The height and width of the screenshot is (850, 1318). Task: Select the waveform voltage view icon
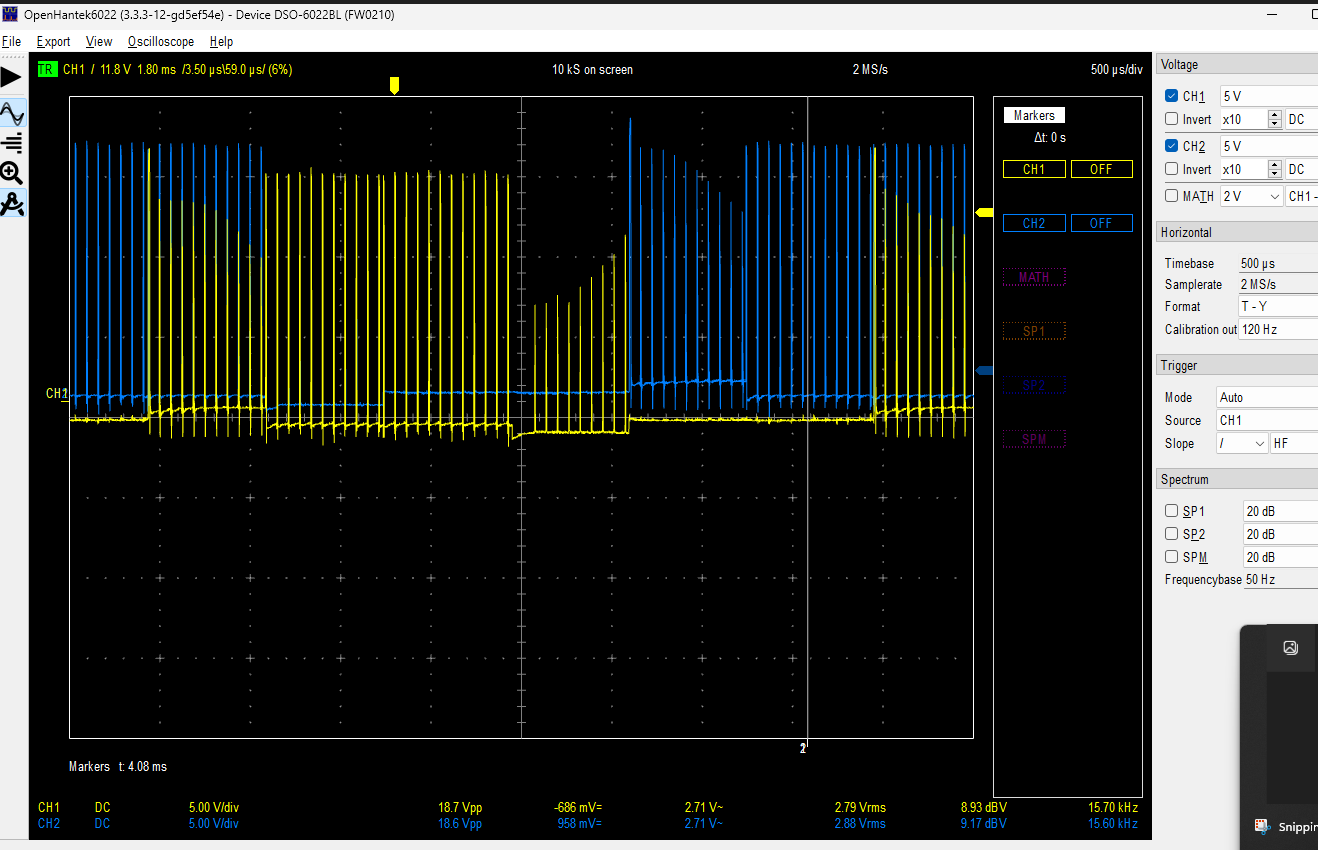point(13,113)
